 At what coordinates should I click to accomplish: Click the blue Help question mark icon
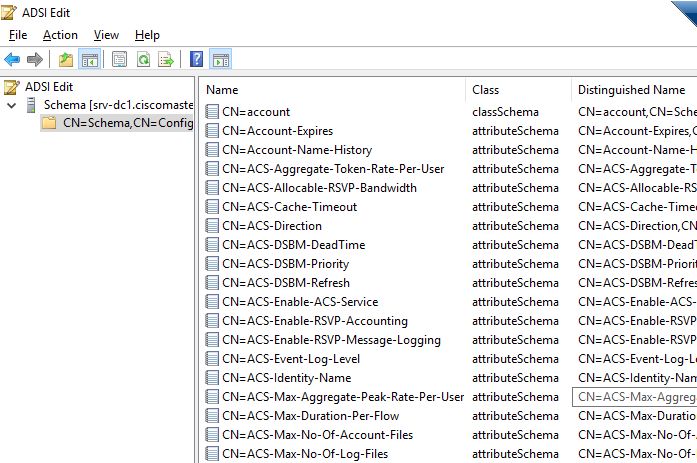(196, 59)
